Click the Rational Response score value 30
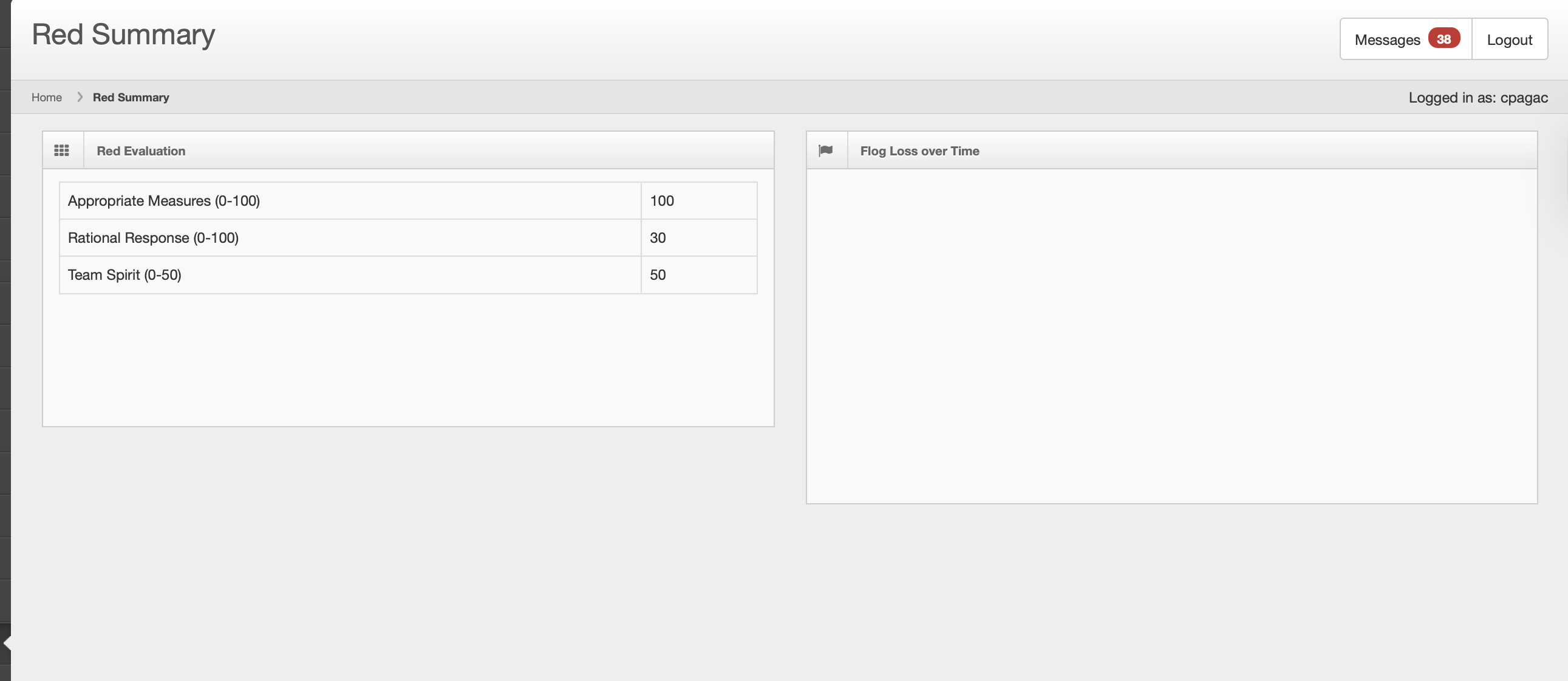This screenshot has height=681, width=1568. tap(658, 238)
